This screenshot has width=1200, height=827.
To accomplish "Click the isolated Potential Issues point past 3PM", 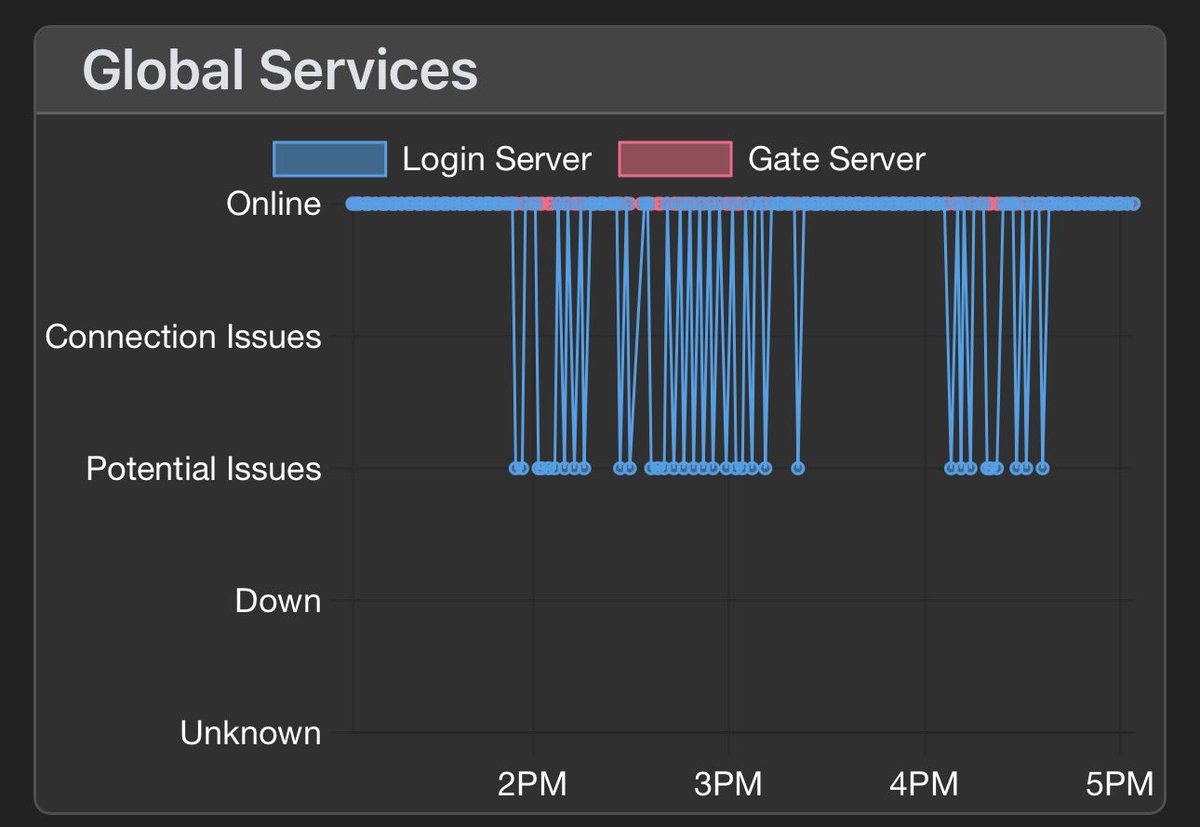I will 798,468.
